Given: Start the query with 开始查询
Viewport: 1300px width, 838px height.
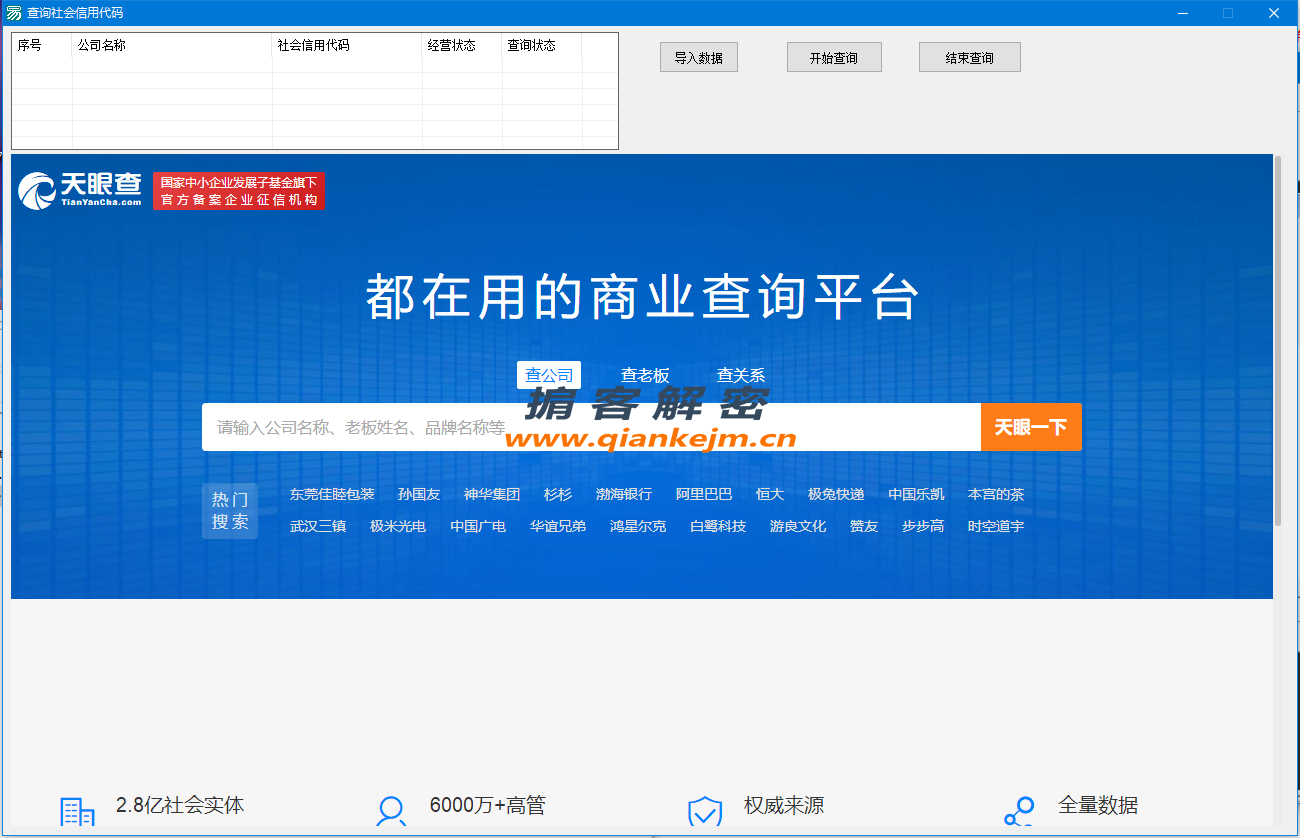Looking at the screenshot, I should tap(834, 57).
